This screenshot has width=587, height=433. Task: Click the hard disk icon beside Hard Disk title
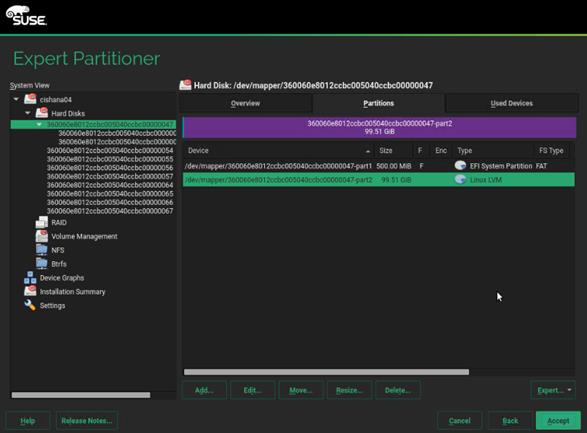185,85
